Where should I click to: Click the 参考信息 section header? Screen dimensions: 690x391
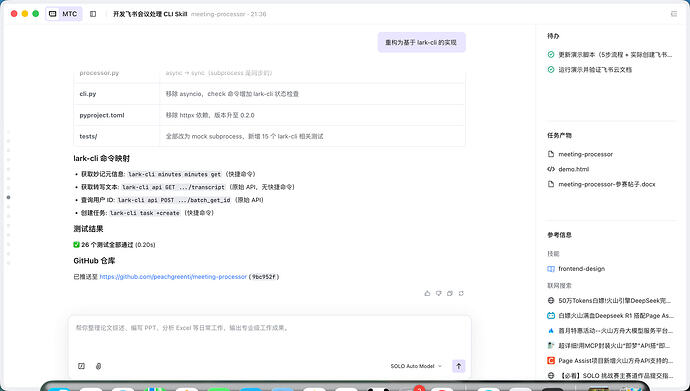[559, 235]
